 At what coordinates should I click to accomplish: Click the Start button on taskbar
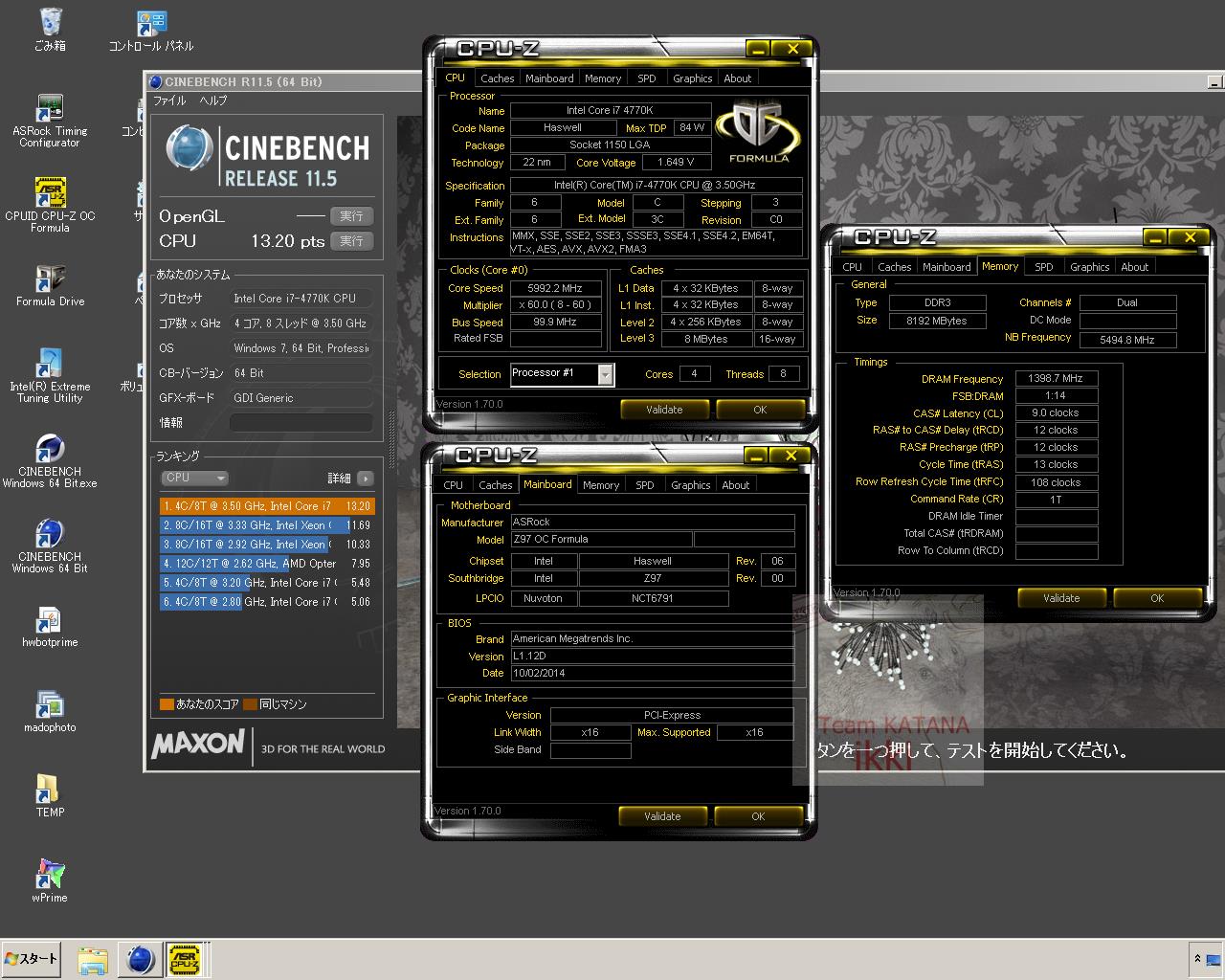pos(32,959)
